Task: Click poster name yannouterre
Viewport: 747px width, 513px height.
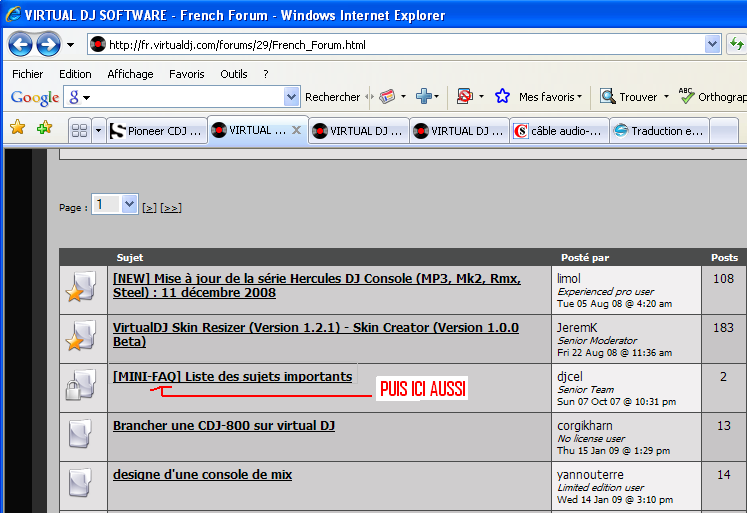Action: [x=590, y=474]
